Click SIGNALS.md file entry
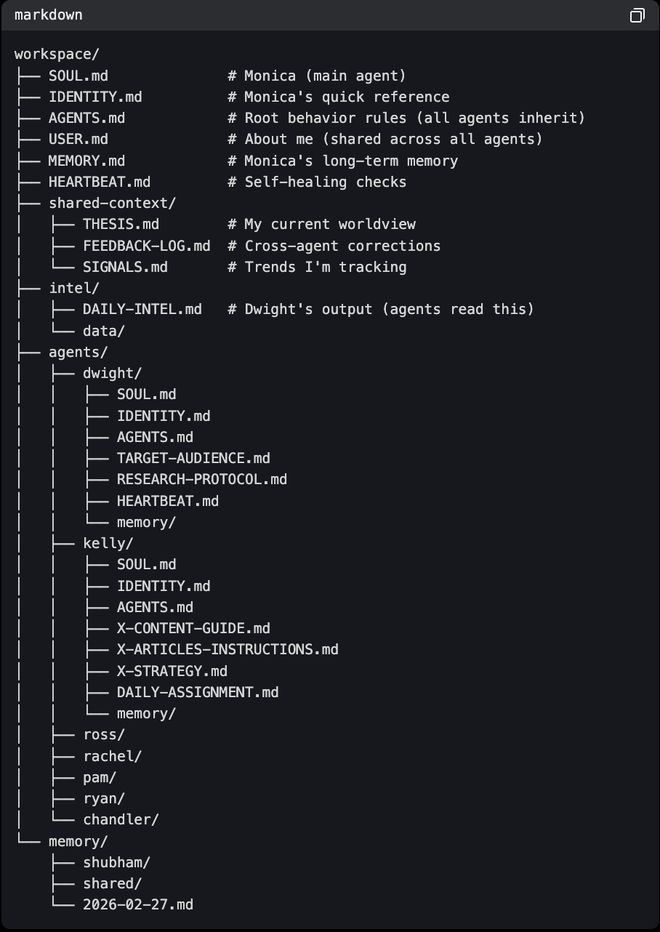 [125, 267]
